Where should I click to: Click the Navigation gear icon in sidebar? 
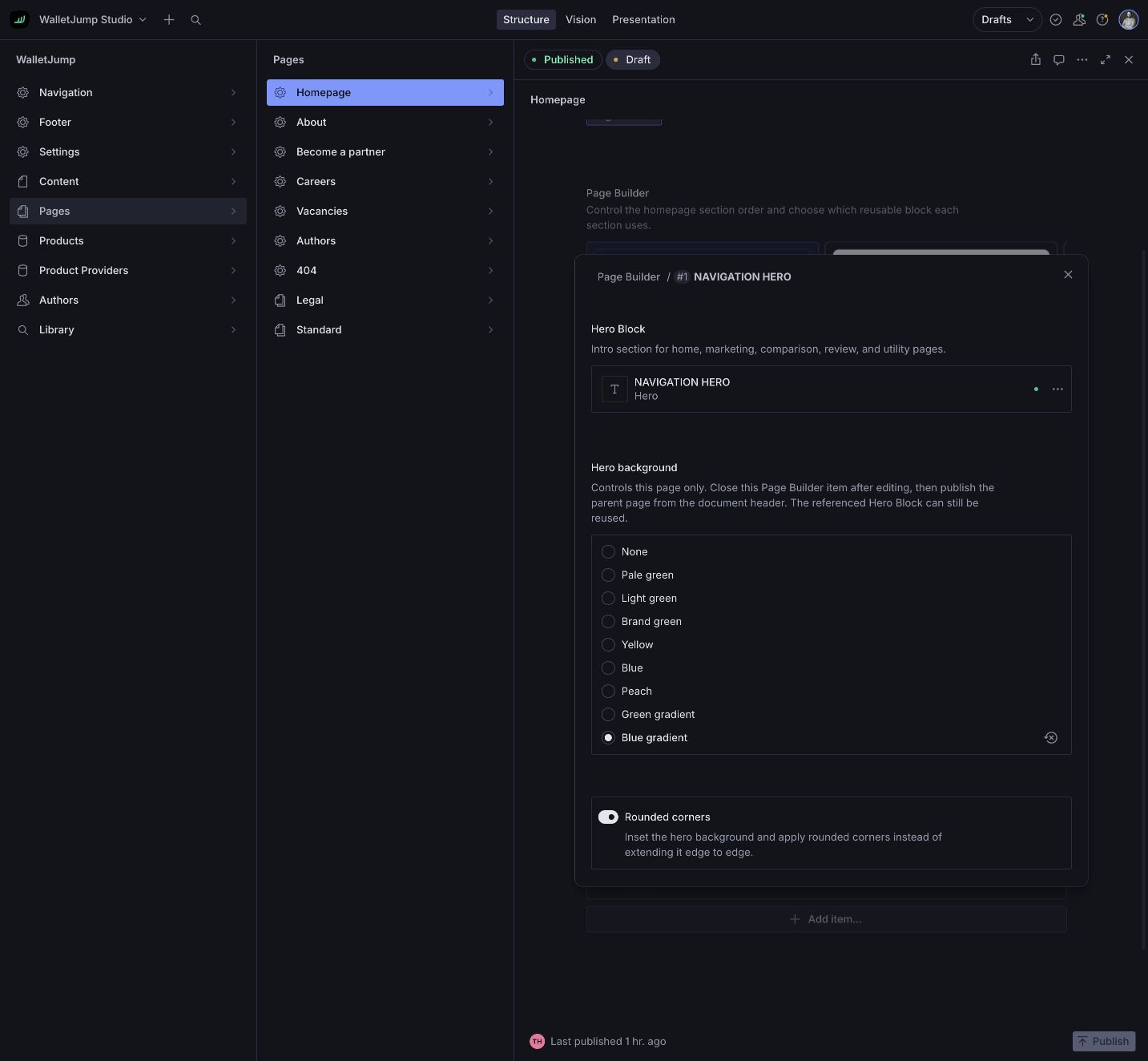coord(23,92)
